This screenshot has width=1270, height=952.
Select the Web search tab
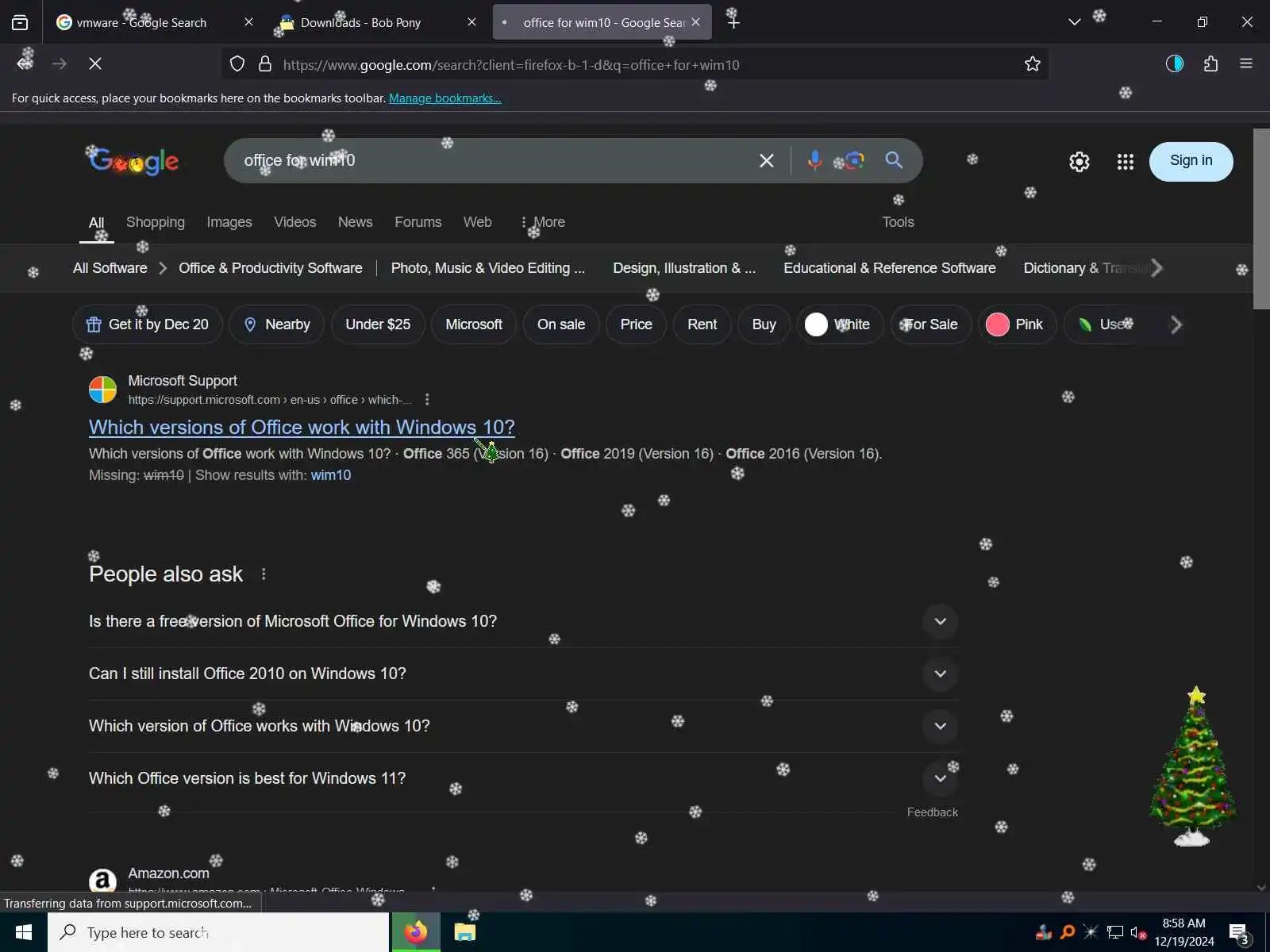tap(478, 222)
